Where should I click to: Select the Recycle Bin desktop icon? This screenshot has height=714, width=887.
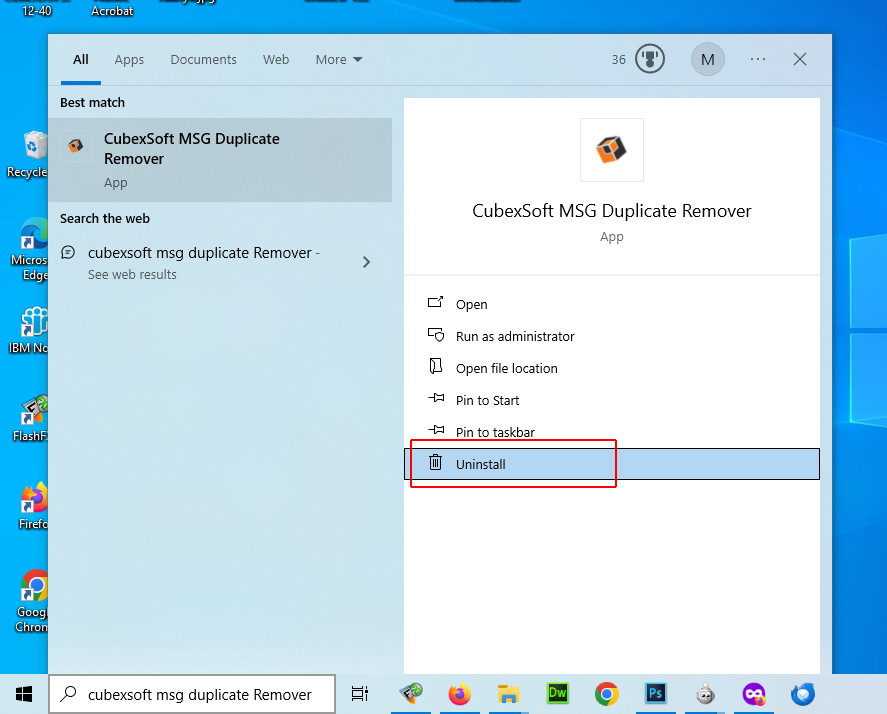click(27, 154)
